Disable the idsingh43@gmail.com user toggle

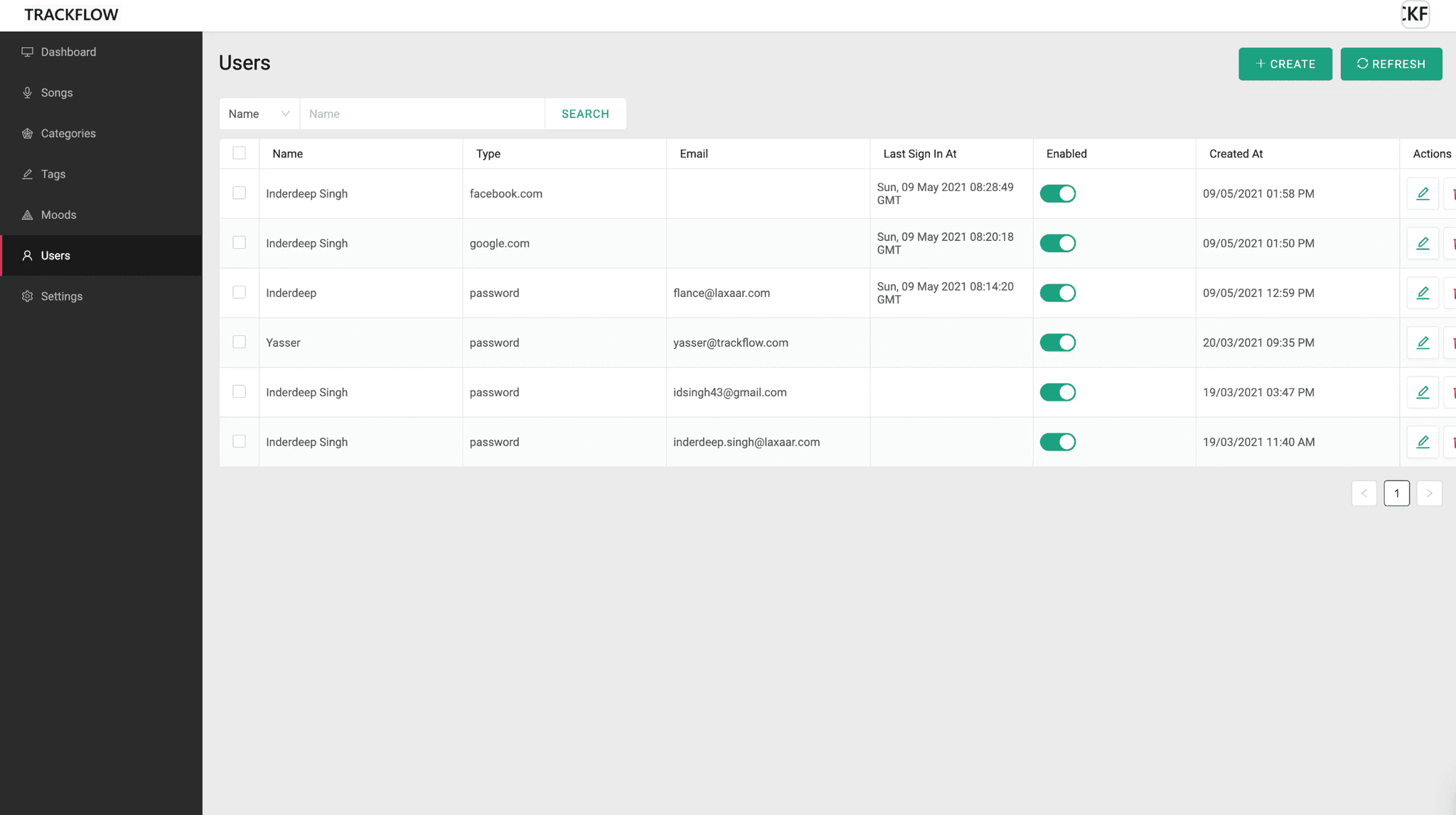1058,392
